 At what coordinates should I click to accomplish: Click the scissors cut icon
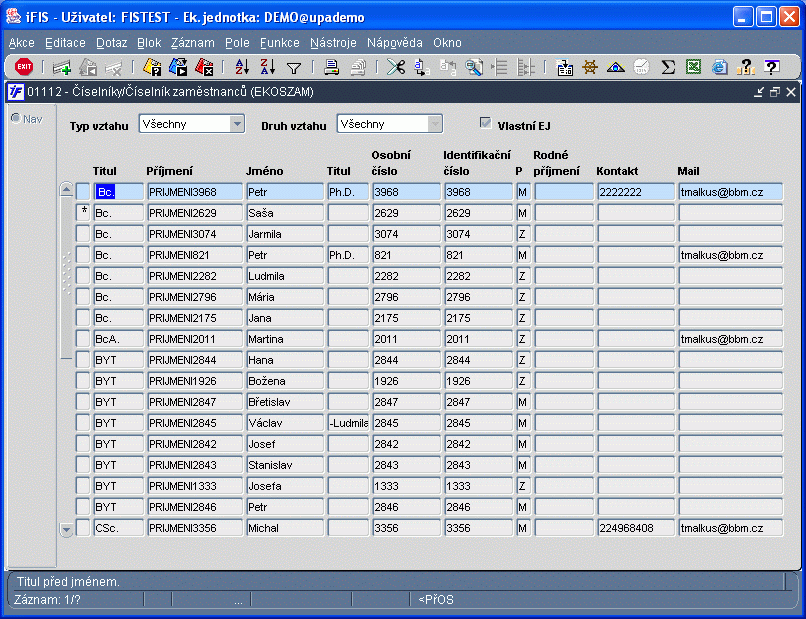pos(396,67)
